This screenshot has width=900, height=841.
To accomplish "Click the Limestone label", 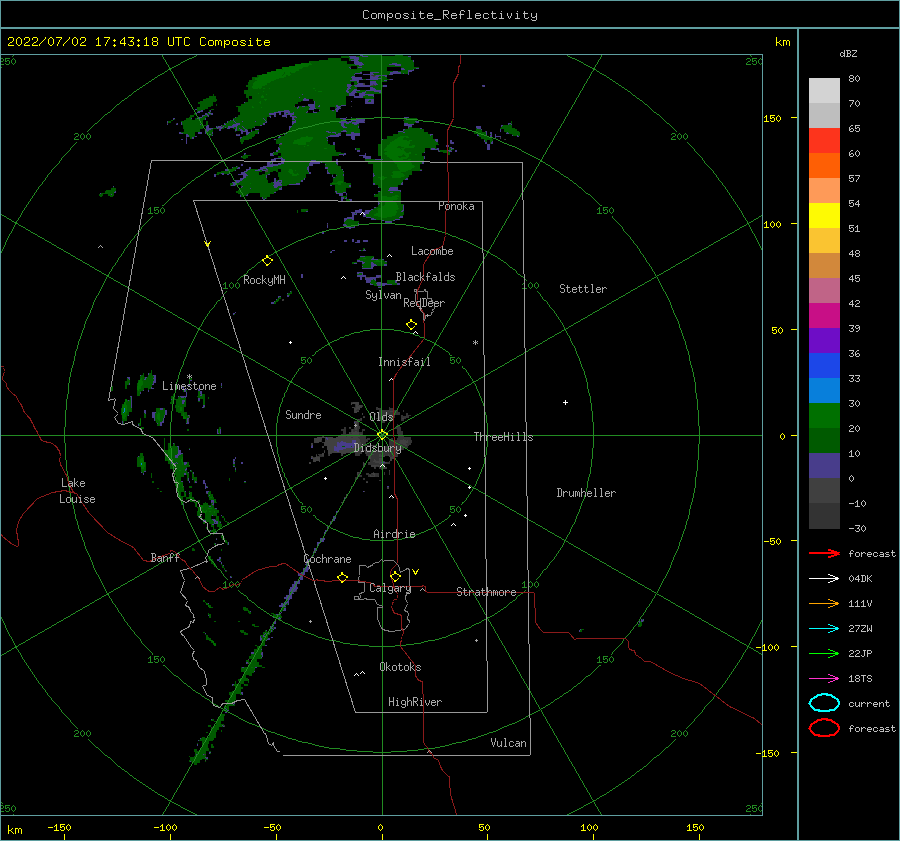I will point(189,386).
